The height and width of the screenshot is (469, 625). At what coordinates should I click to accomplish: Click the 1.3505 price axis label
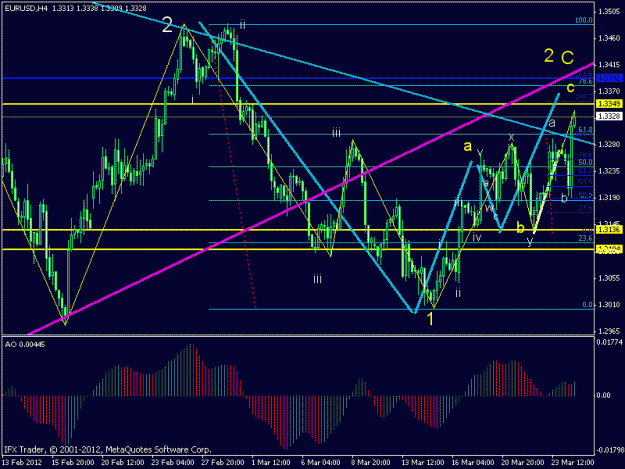(609, 12)
